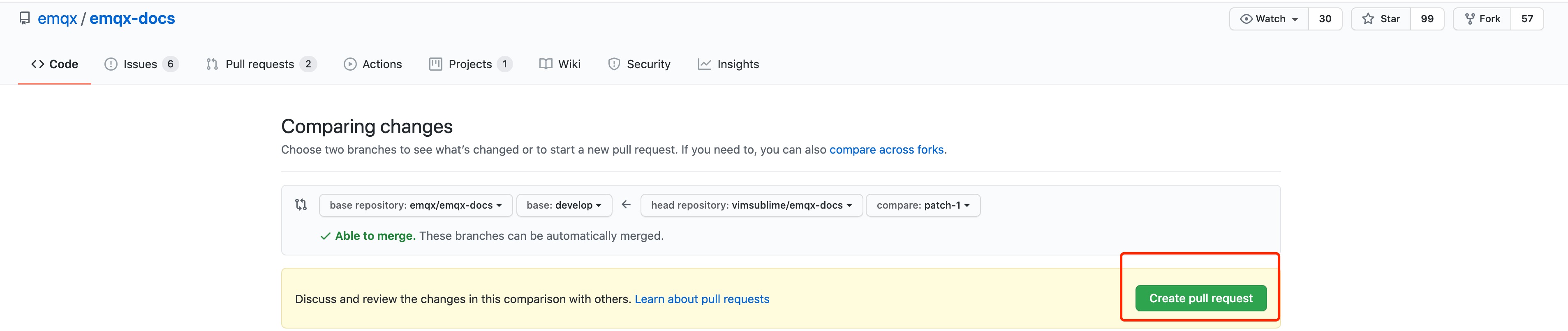Open Learn about pull requests link

702,299
